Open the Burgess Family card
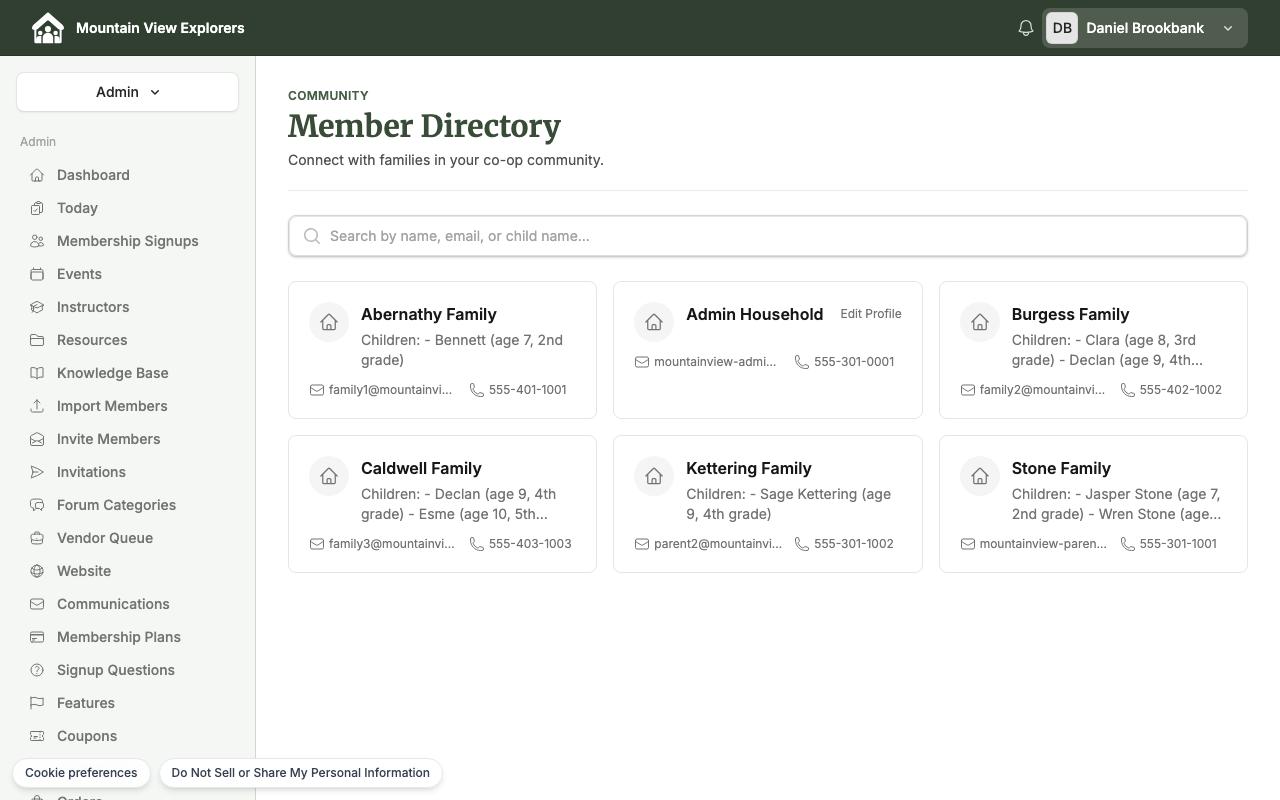The image size is (1280, 800). coord(1093,350)
